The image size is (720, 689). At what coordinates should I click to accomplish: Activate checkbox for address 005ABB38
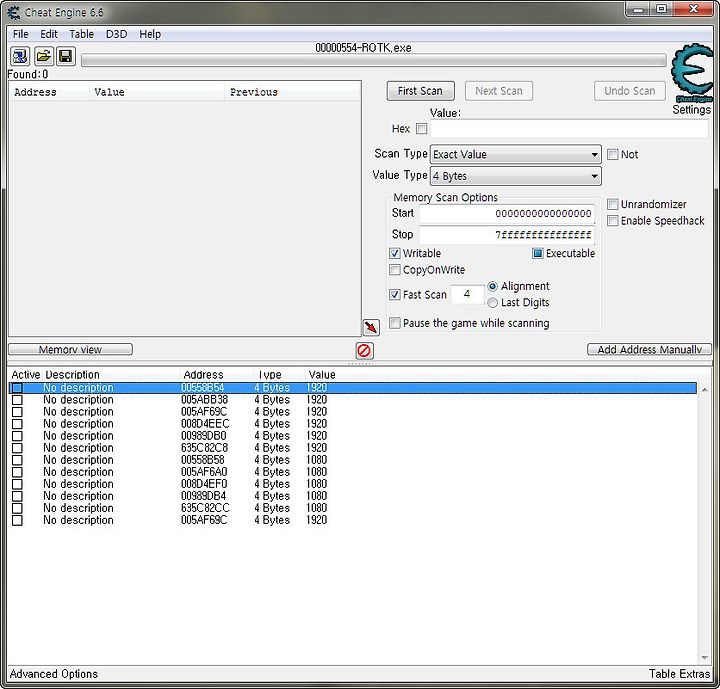click(x=17, y=400)
